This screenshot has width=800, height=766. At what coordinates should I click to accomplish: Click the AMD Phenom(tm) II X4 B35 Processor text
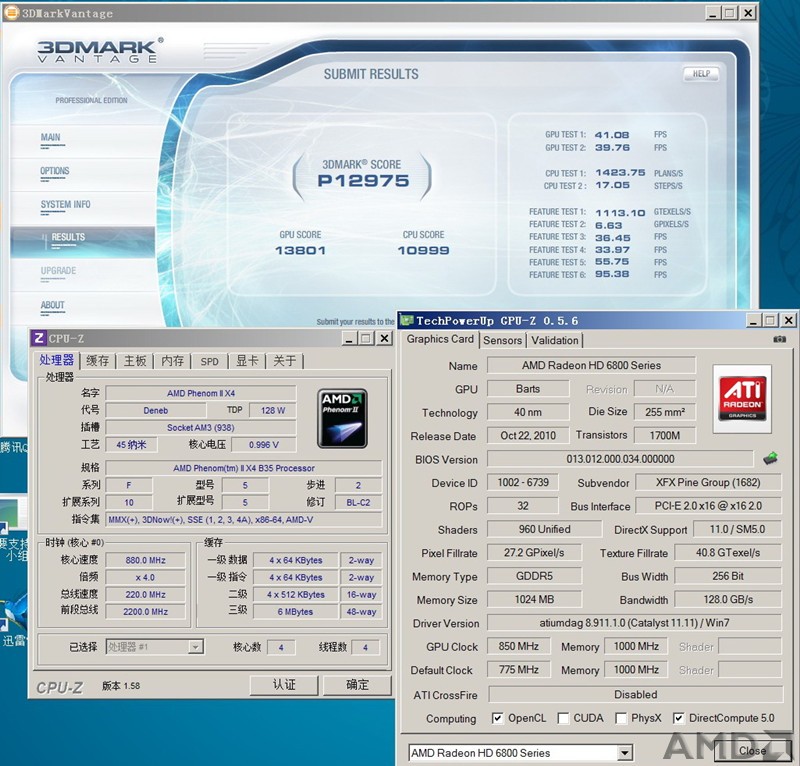(x=244, y=468)
